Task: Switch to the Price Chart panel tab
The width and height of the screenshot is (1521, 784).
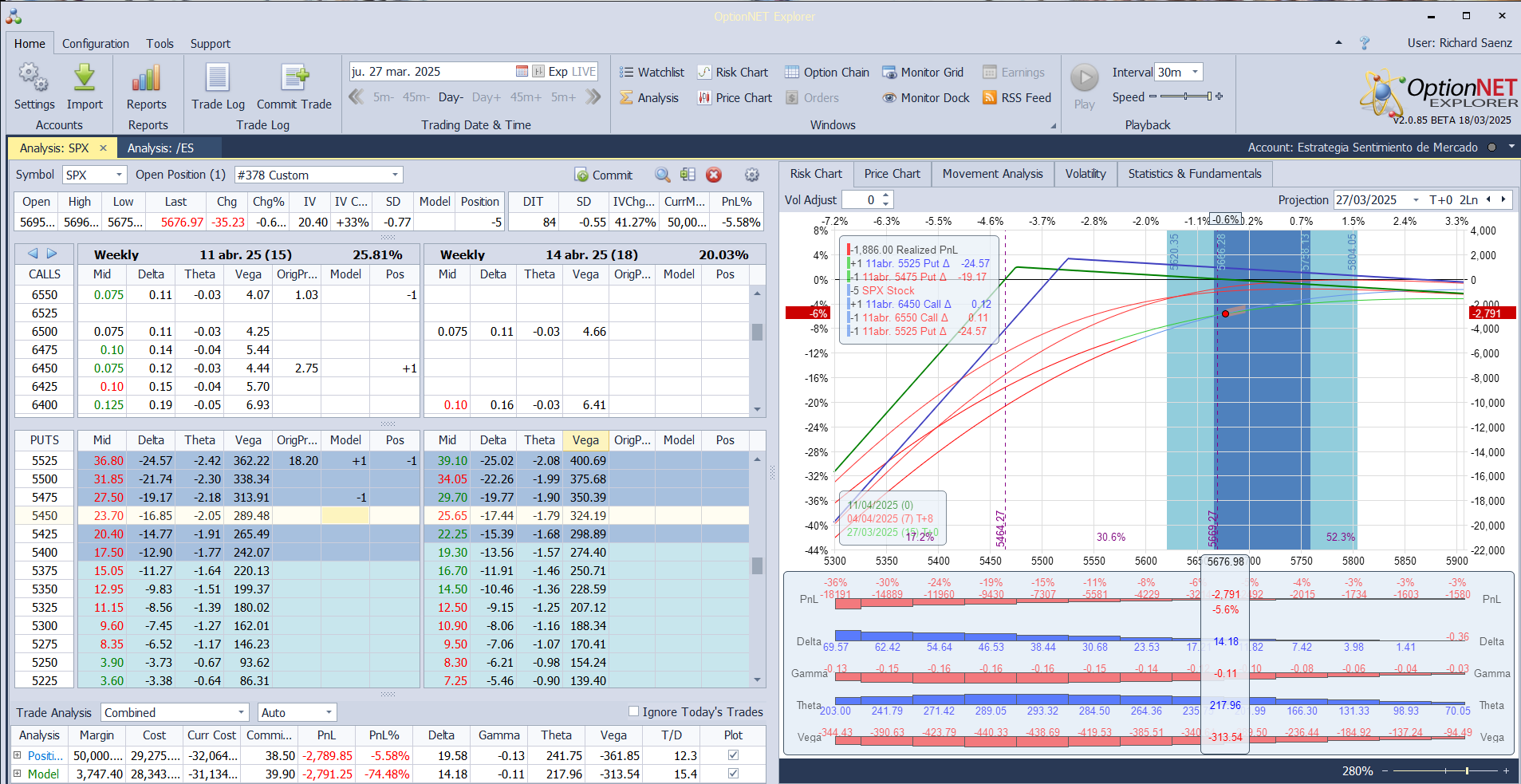Action: (892, 174)
